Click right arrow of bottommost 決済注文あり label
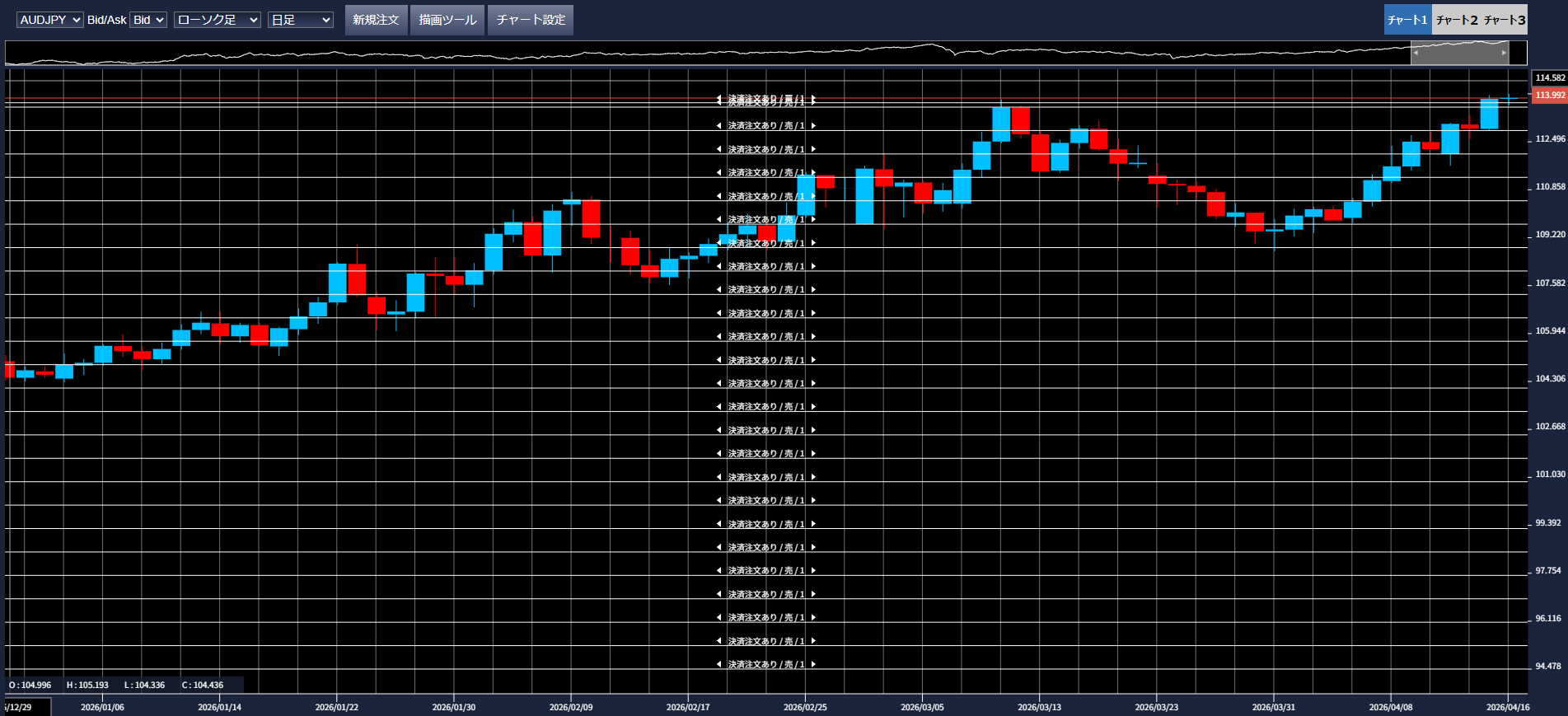This screenshot has height=716, width=1568. click(x=813, y=664)
